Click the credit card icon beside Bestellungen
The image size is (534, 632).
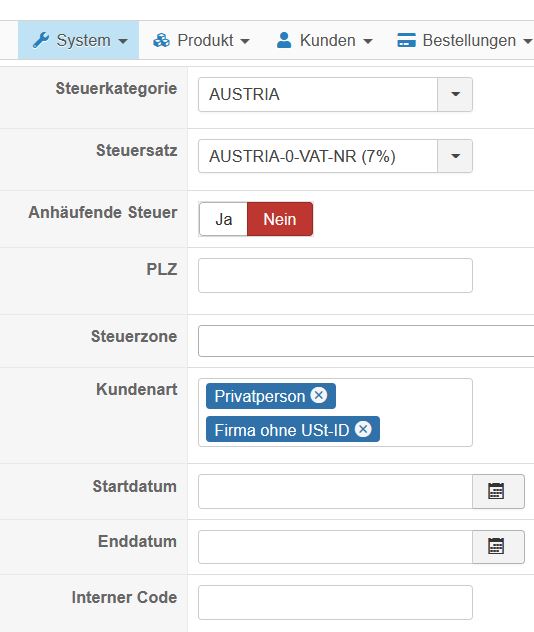[406, 40]
